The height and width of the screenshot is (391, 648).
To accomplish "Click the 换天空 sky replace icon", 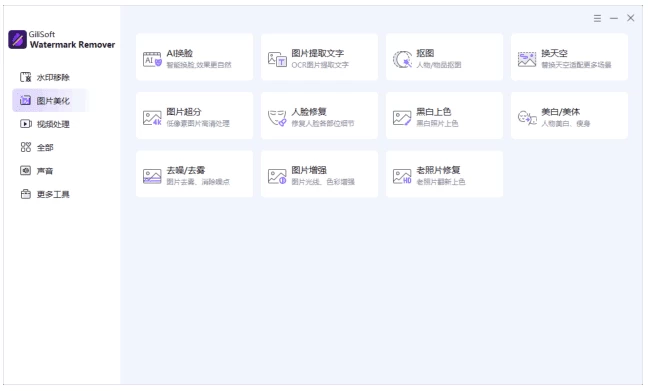I will click(x=527, y=59).
